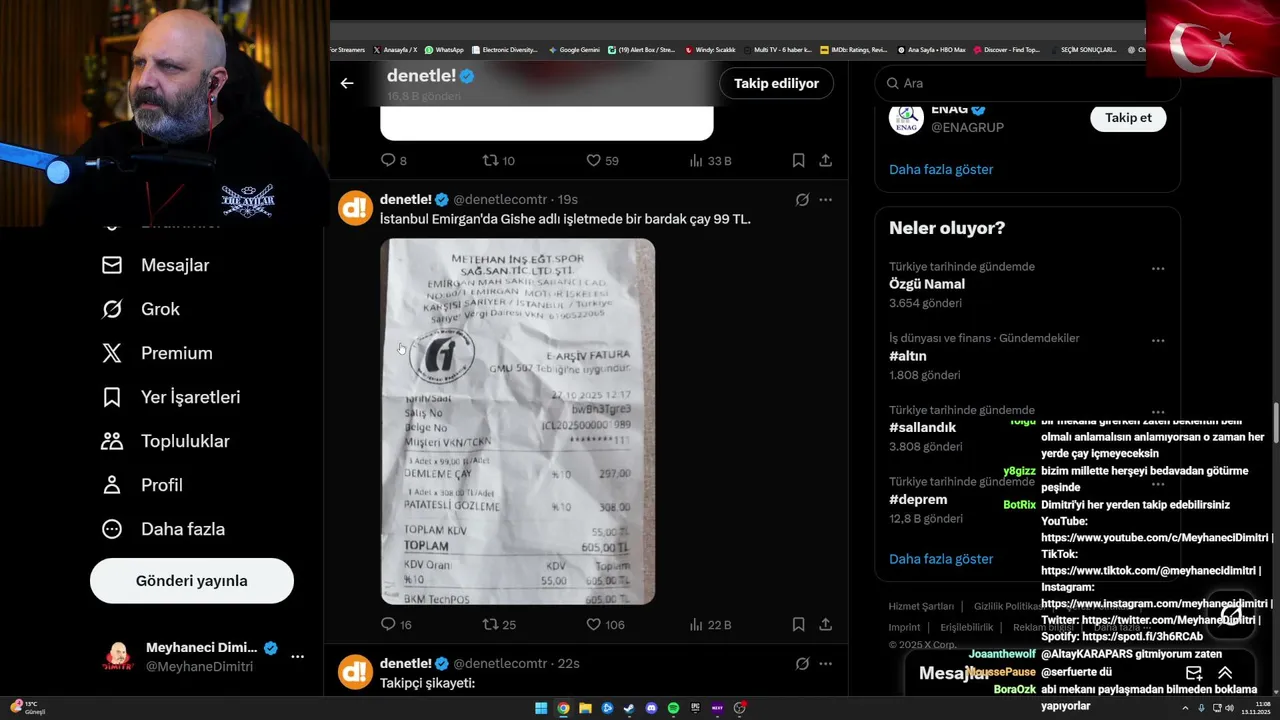Viewport: 1280px width, 720px height.
Task: Open Chrome from the taskbar
Action: [563, 708]
